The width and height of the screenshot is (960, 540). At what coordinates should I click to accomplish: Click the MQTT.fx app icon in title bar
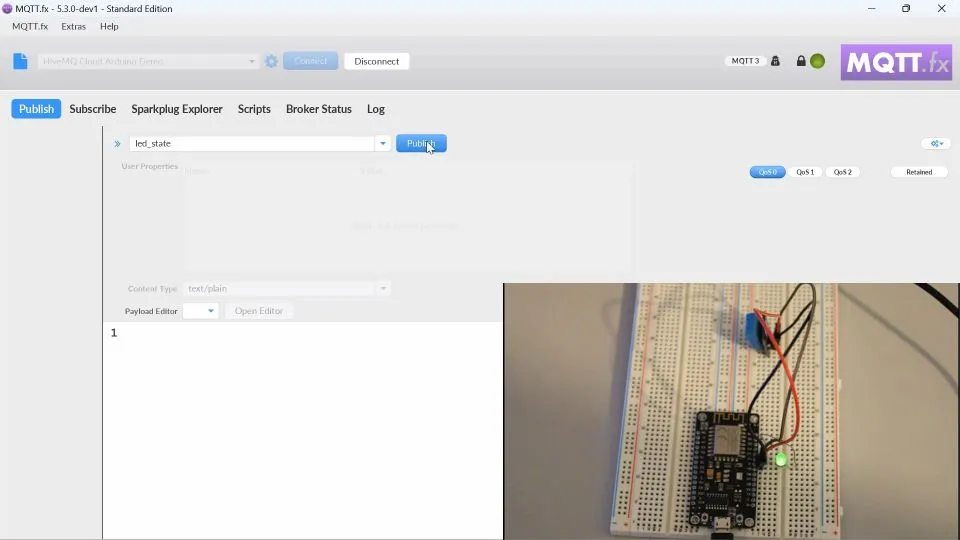pyautogui.click(x=7, y=9)
